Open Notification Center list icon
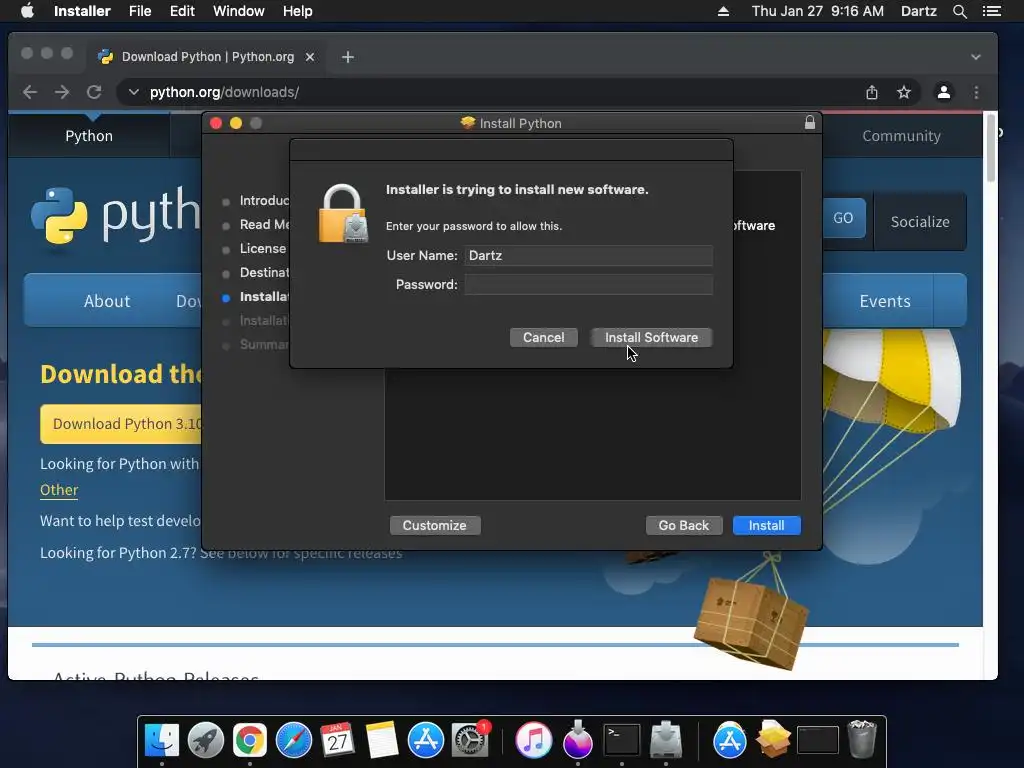 click(x=991, y=11)
